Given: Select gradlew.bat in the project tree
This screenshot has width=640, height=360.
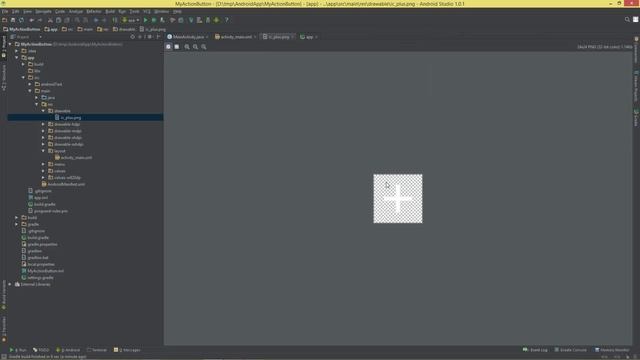Looking at the screenshot, I should 37,258.
